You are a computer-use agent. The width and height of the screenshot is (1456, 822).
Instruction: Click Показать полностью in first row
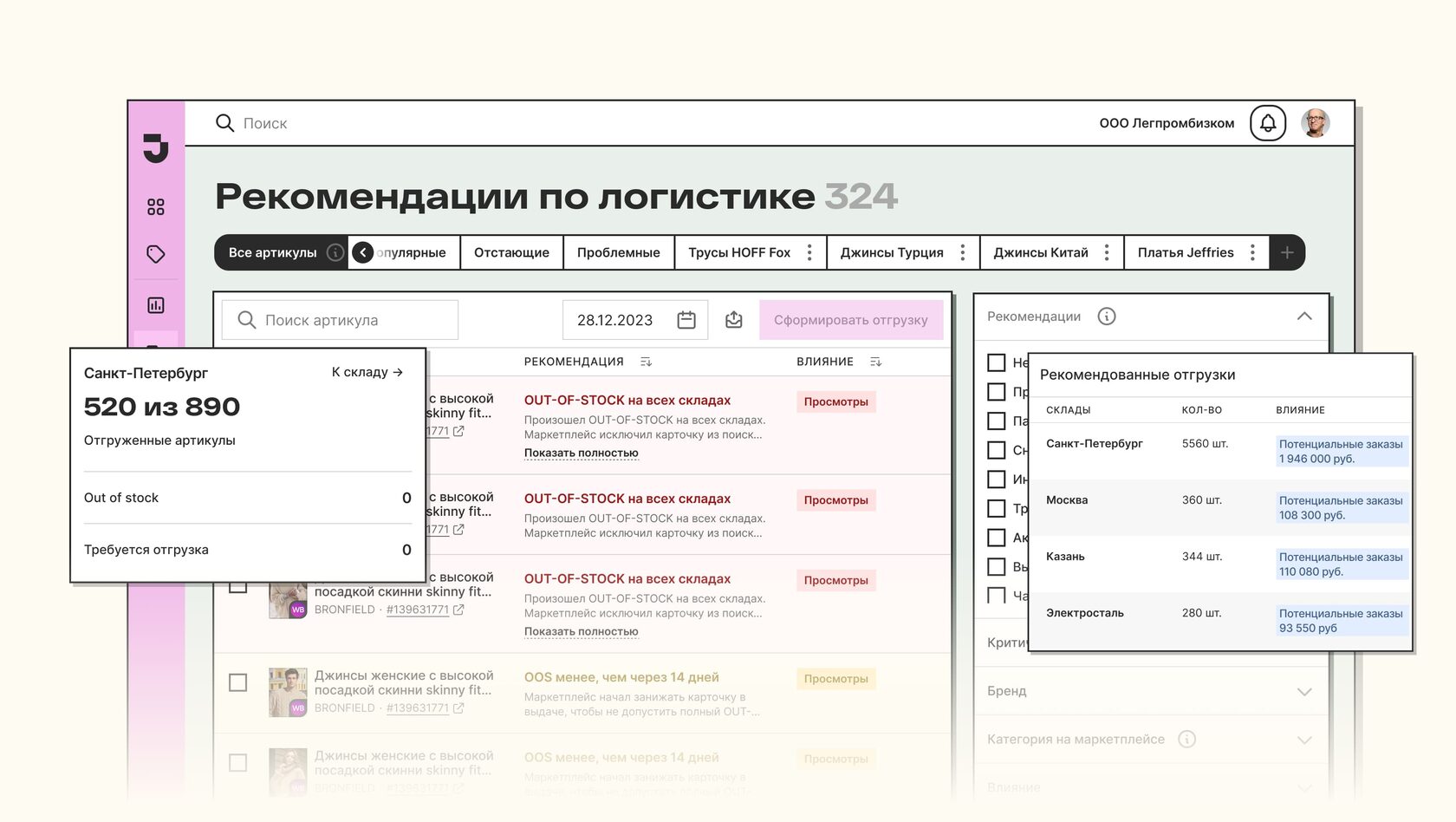tap(582, 453)
